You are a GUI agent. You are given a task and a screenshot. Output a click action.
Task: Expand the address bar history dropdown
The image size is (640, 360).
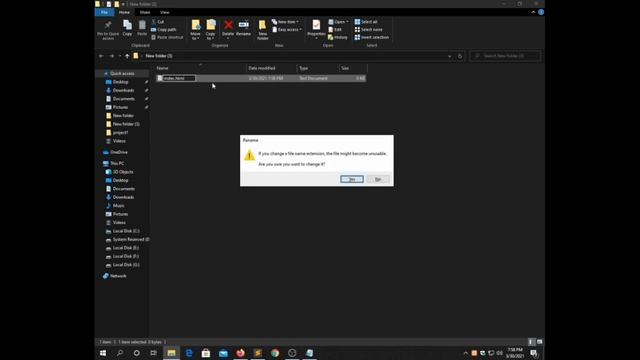[449, 56]
